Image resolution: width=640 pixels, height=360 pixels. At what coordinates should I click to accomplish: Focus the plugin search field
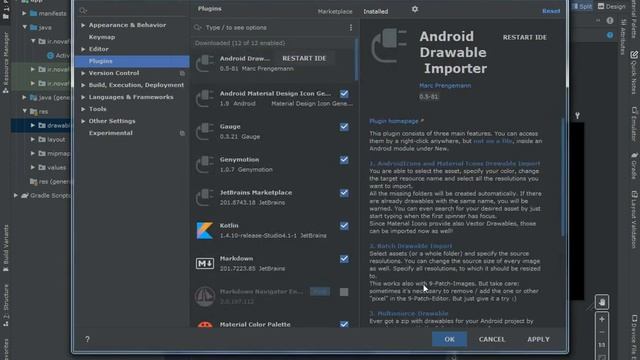[x=275, y=28]
